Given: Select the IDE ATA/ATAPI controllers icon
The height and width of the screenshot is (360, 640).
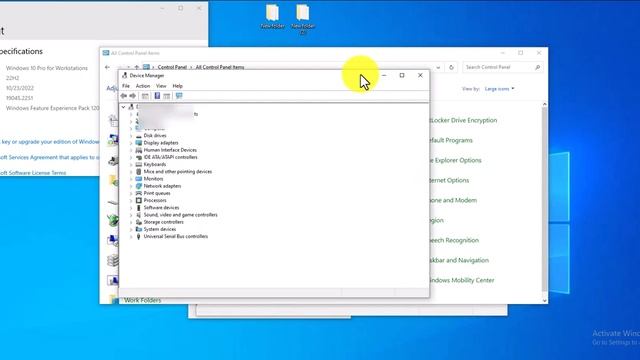Looking at the screenshot, I should [138, 157].
